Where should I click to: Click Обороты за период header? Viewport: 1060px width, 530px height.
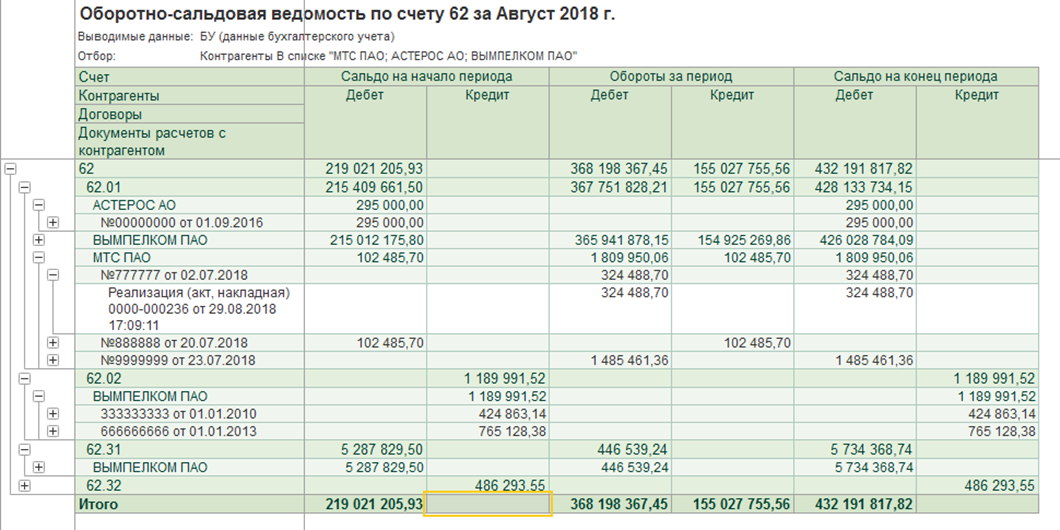point(671,77)
